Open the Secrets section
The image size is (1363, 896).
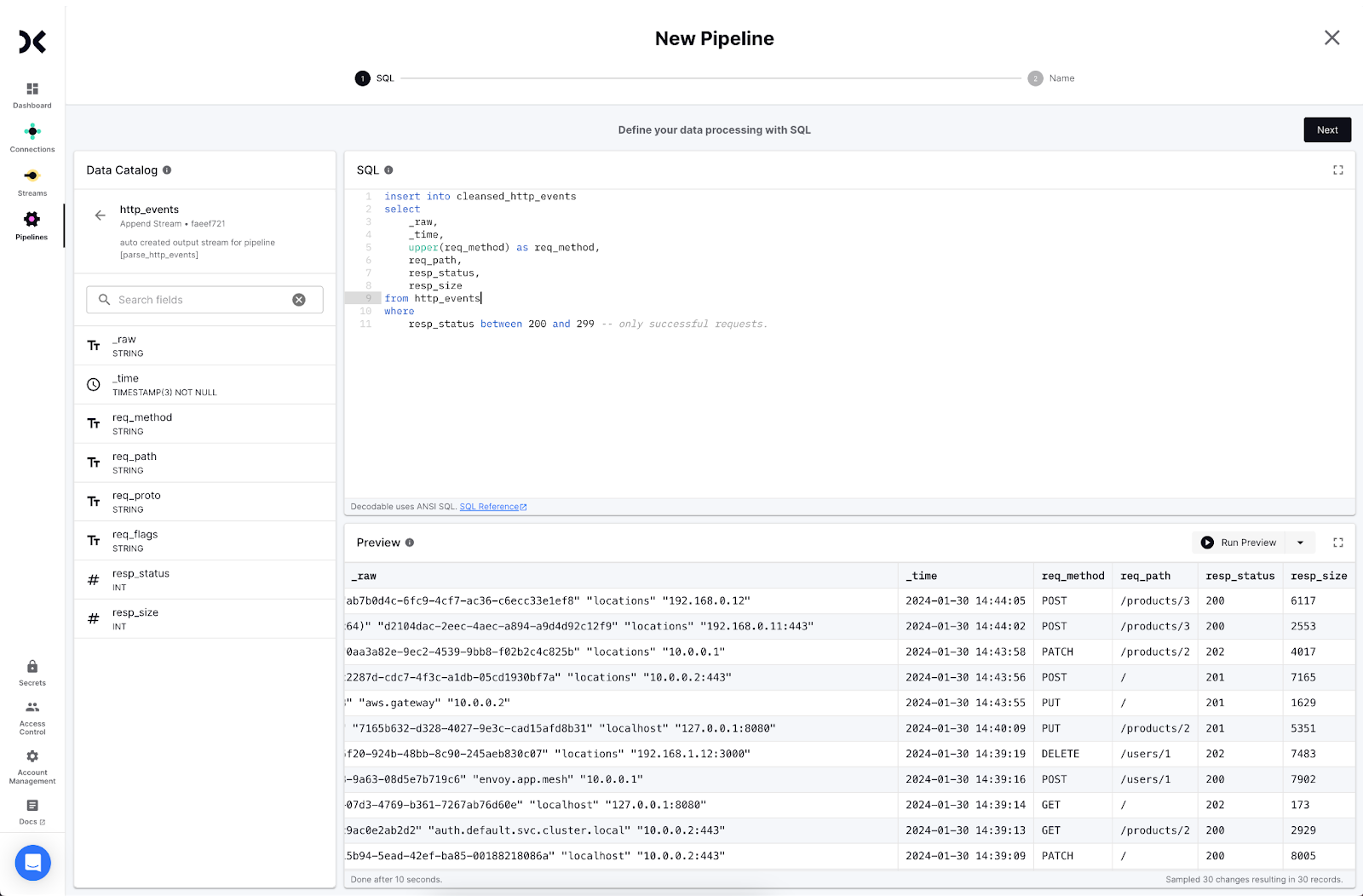coord(32,672)
